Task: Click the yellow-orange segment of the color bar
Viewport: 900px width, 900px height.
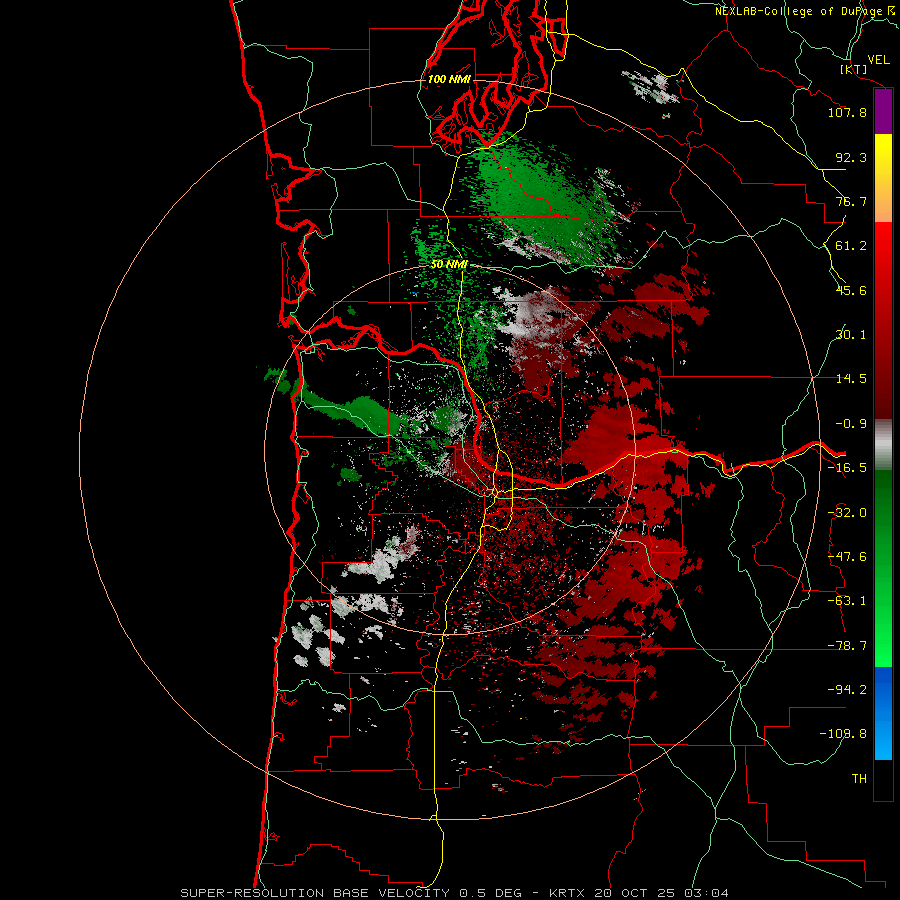Action: [883, 178]
